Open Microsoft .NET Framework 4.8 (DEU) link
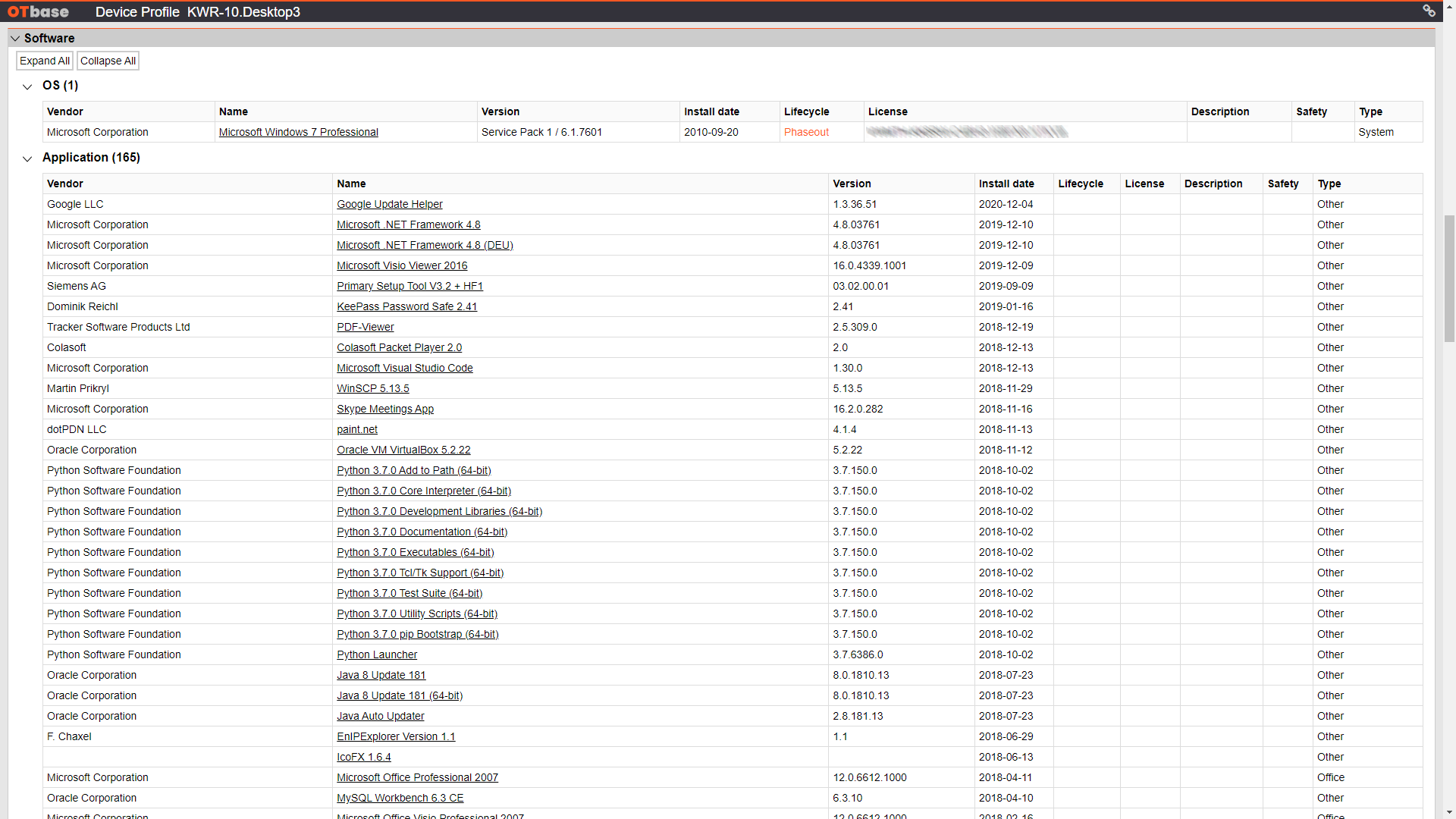 pos(425,245)
